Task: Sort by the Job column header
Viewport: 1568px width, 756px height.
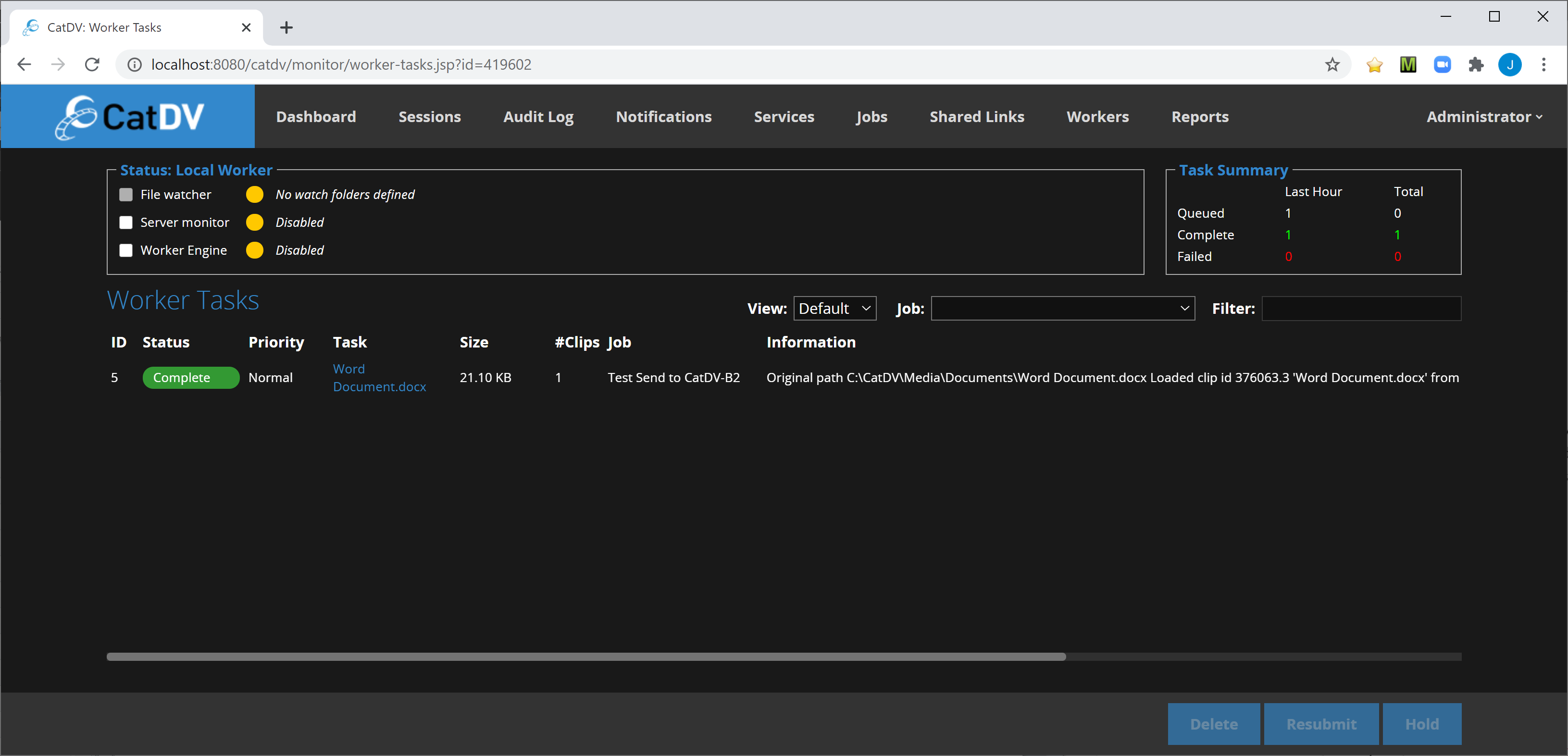Action: 619,343
